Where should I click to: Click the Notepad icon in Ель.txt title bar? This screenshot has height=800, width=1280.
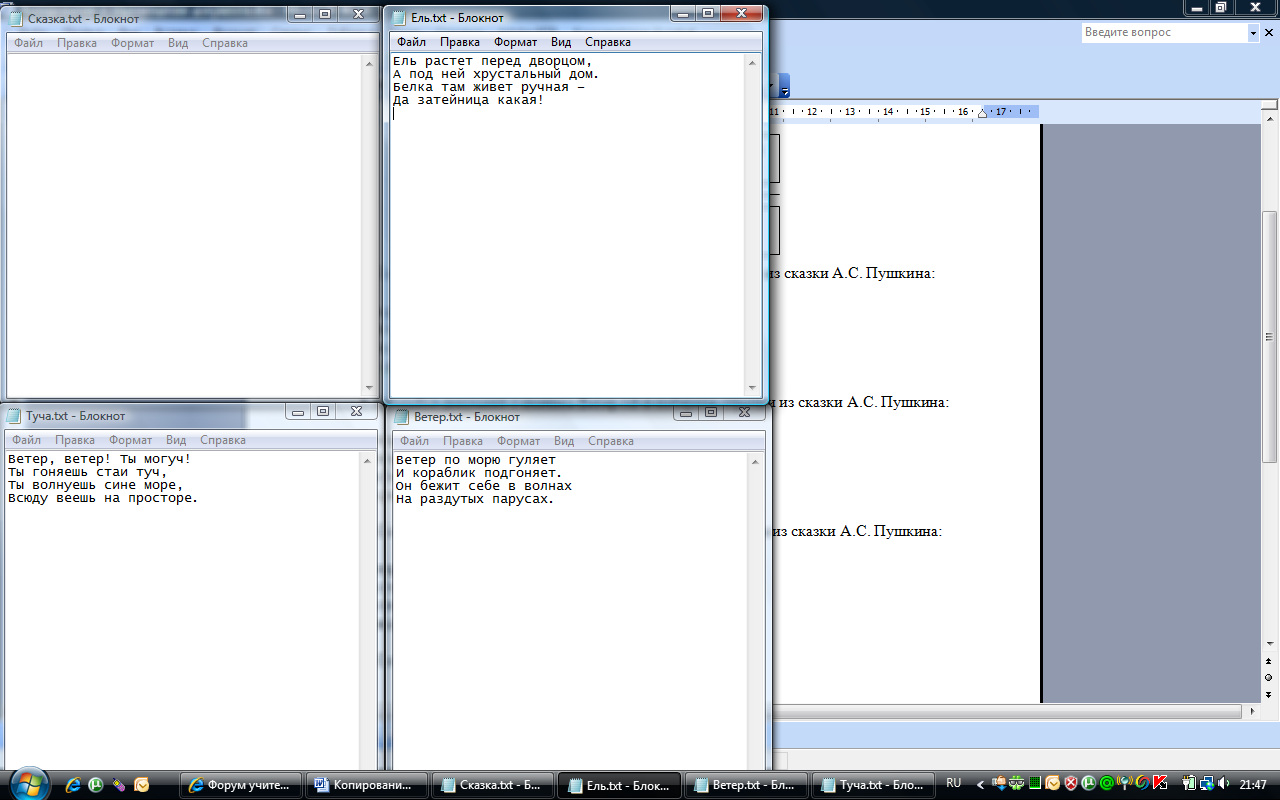point(400,17)
